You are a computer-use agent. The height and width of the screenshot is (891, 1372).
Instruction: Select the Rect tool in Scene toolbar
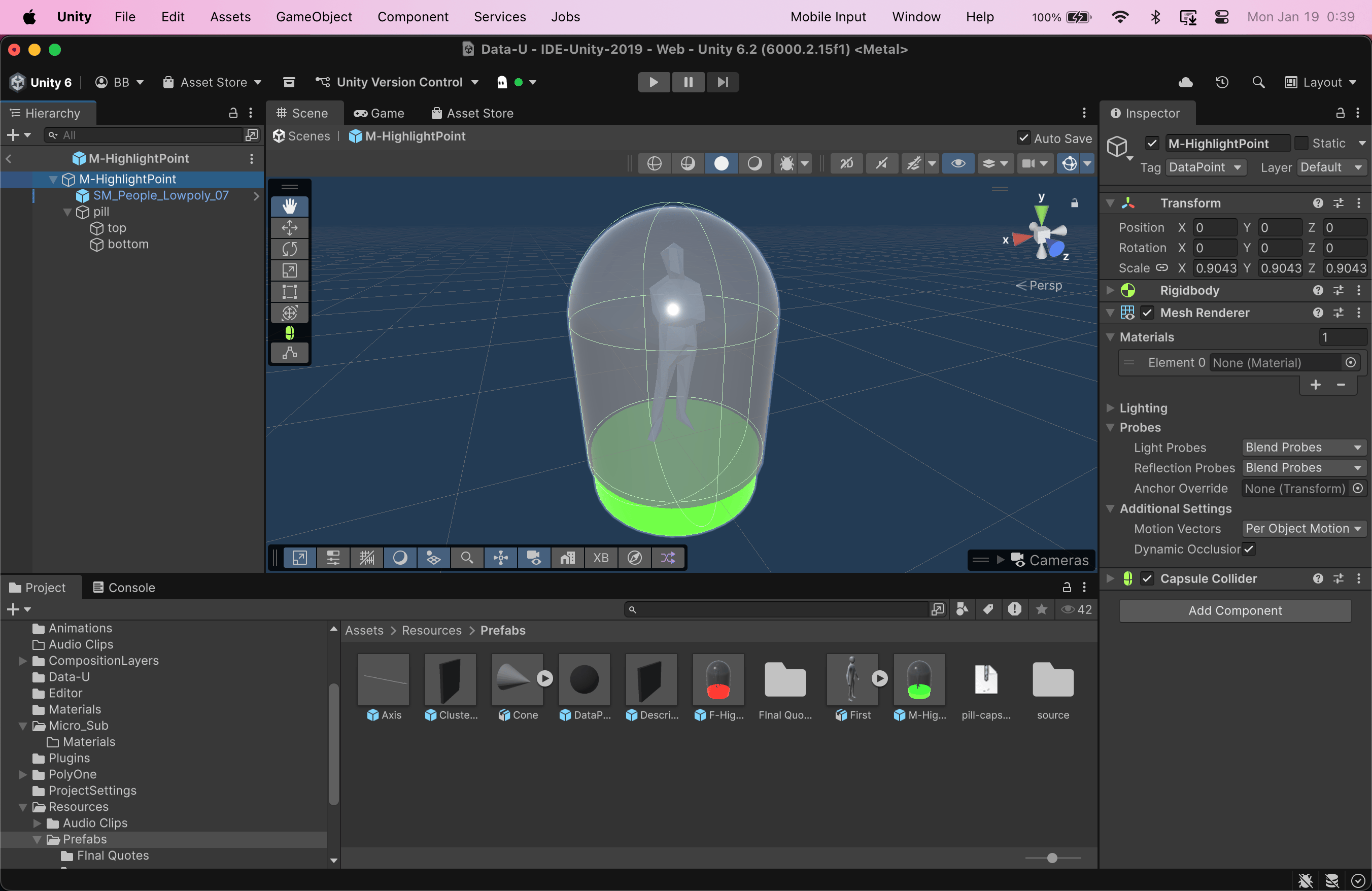pyautogui.click(x=289, y=292)
